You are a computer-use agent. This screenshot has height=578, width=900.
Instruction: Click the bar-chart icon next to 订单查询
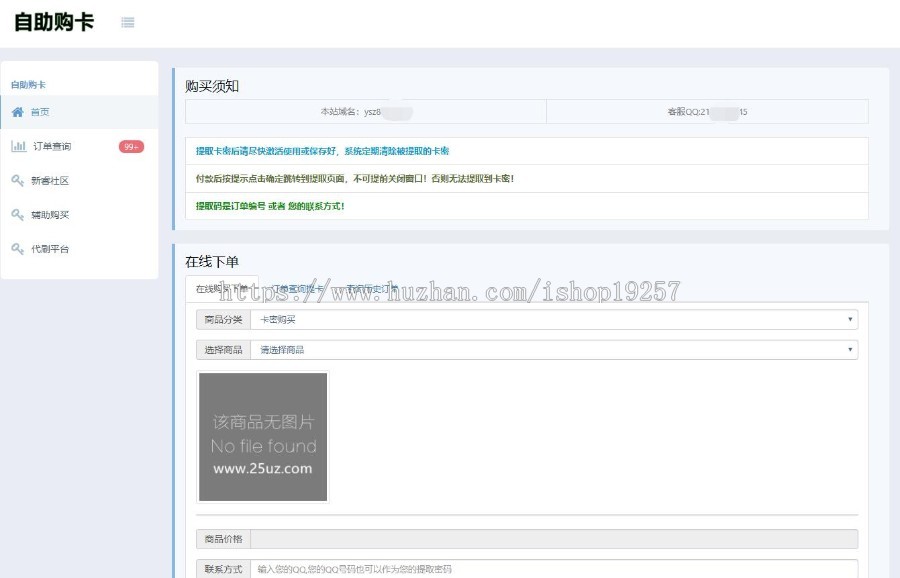pyautogui.click(x=18, y=146)
